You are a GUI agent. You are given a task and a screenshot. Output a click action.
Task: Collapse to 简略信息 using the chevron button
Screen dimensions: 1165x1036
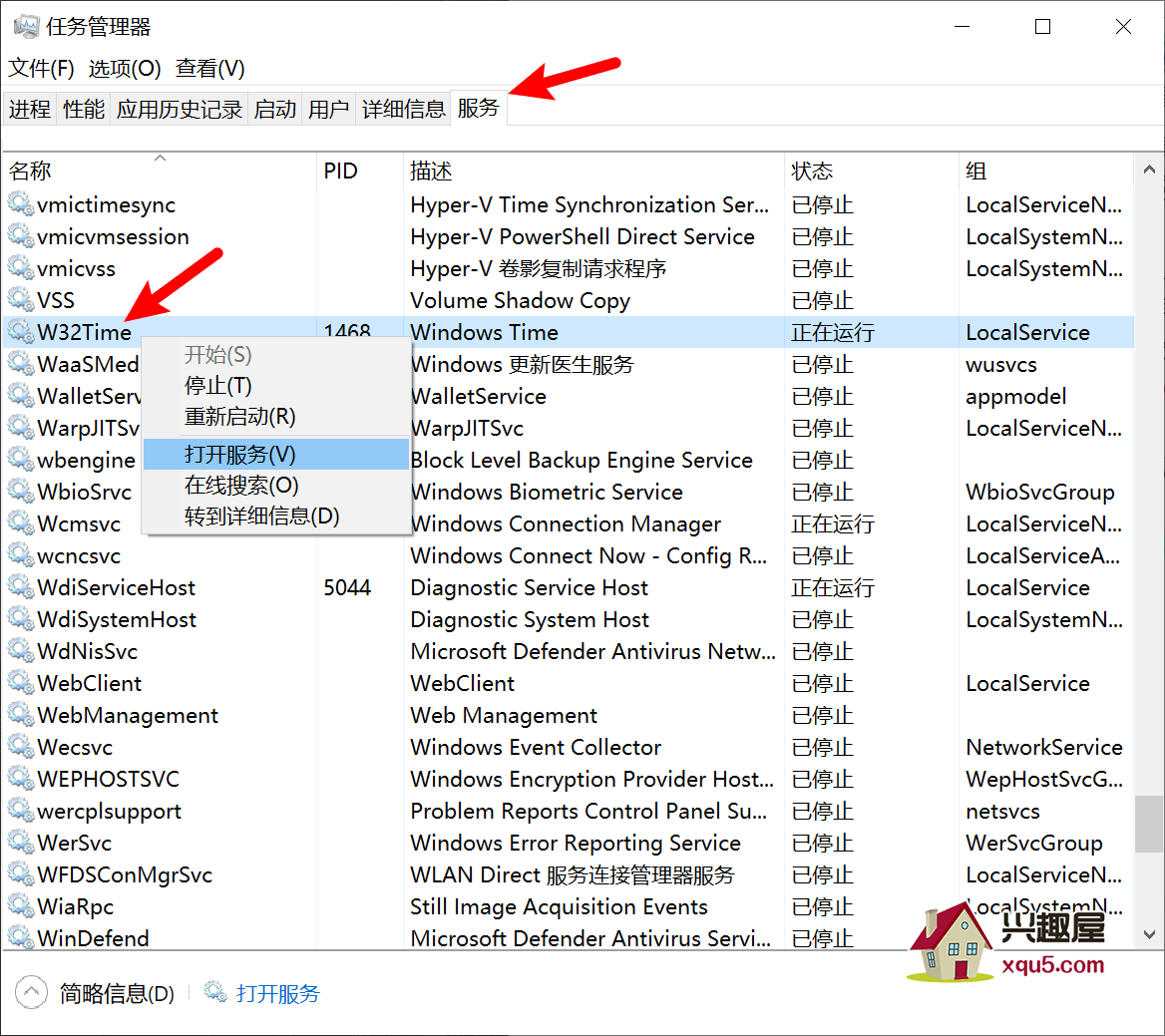coord(31,993)
